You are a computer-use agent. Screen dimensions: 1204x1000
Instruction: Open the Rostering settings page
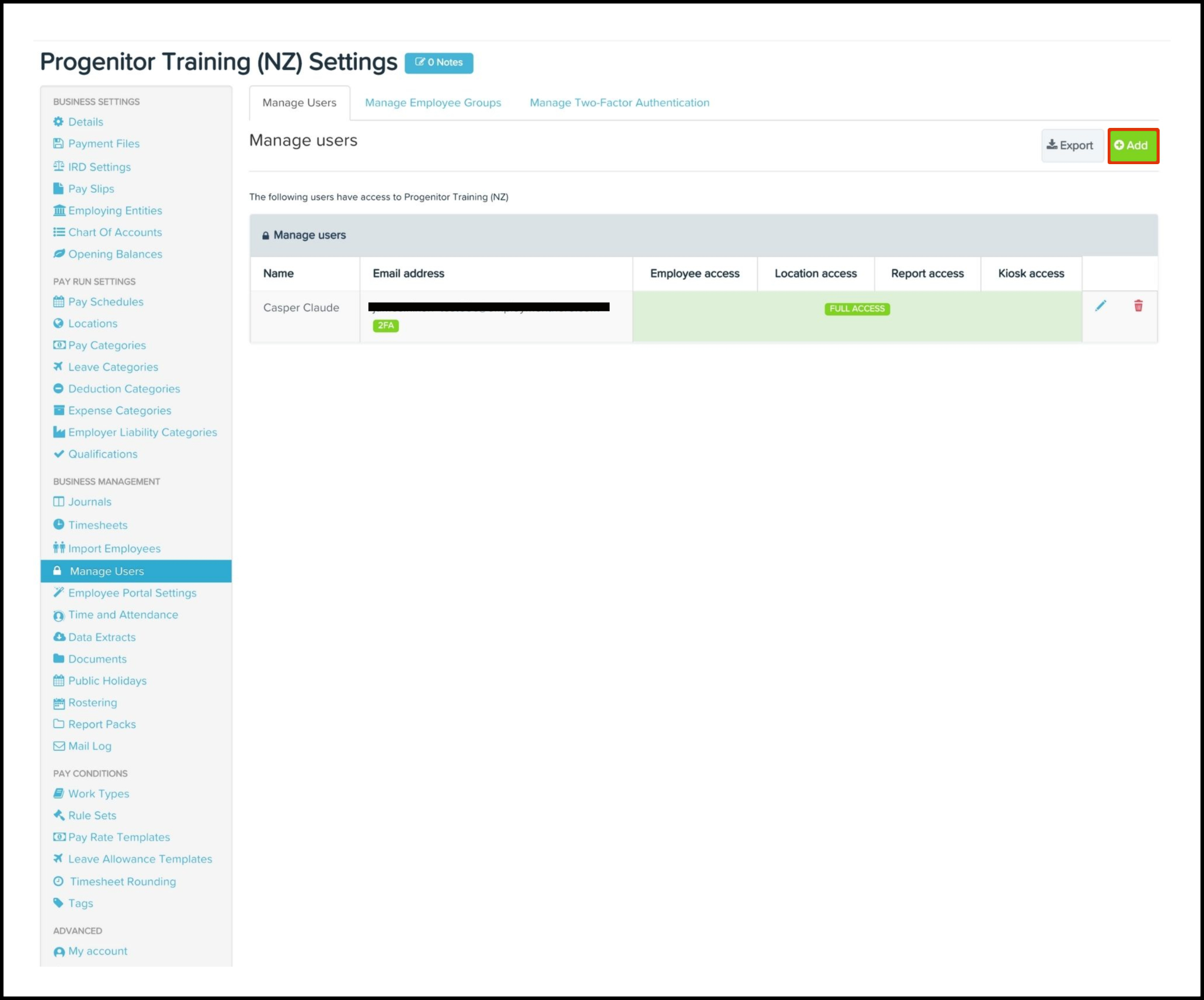coord(93,703)
